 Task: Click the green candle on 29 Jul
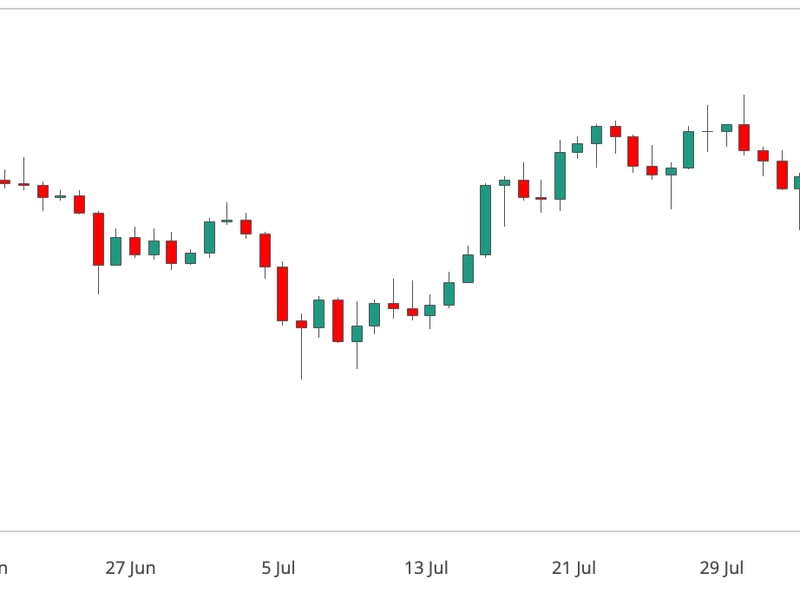(x=726, y=128)
